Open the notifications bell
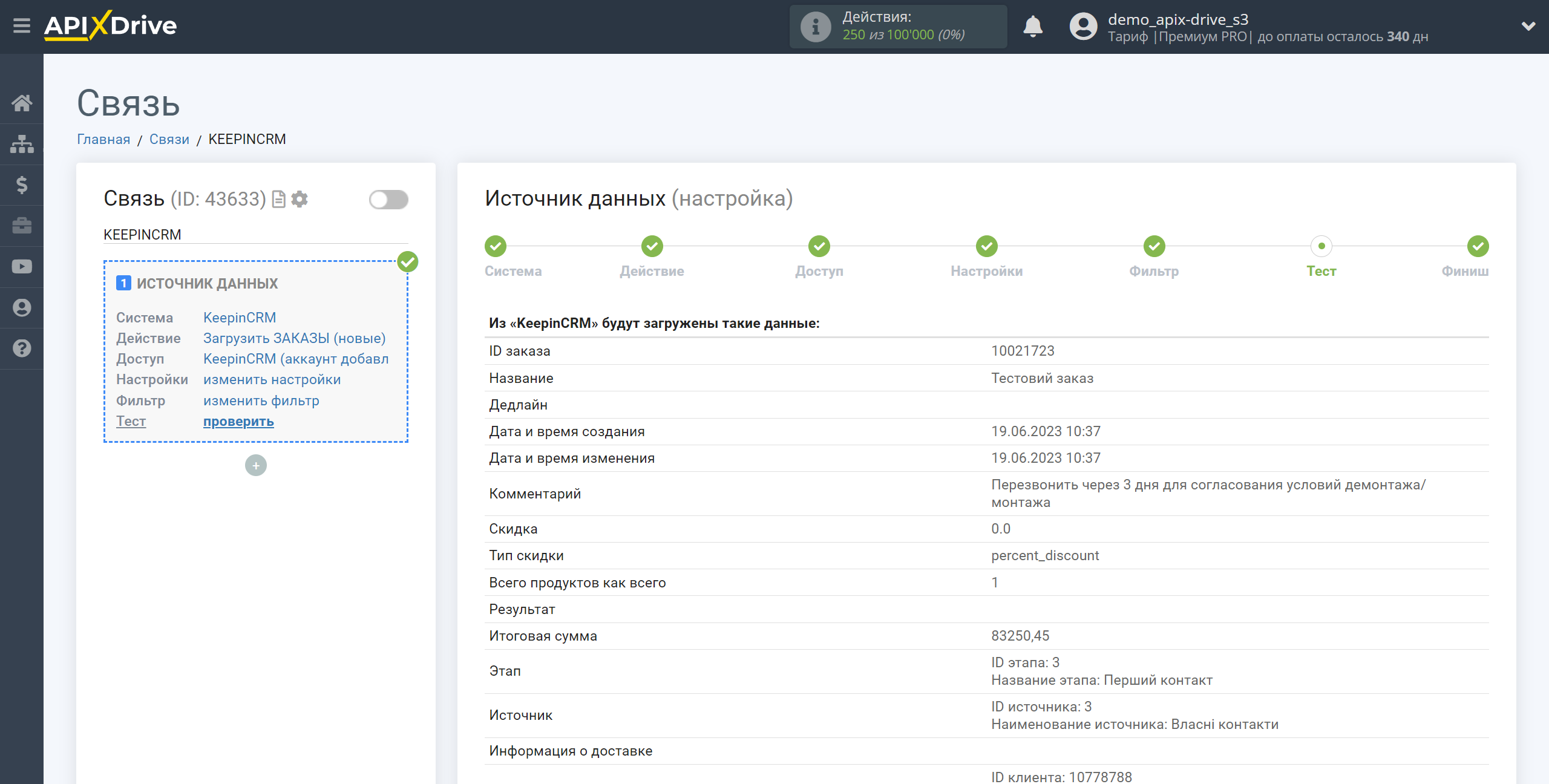The width and height of the screenshot is (1549, 784). tap(1033, 27)
